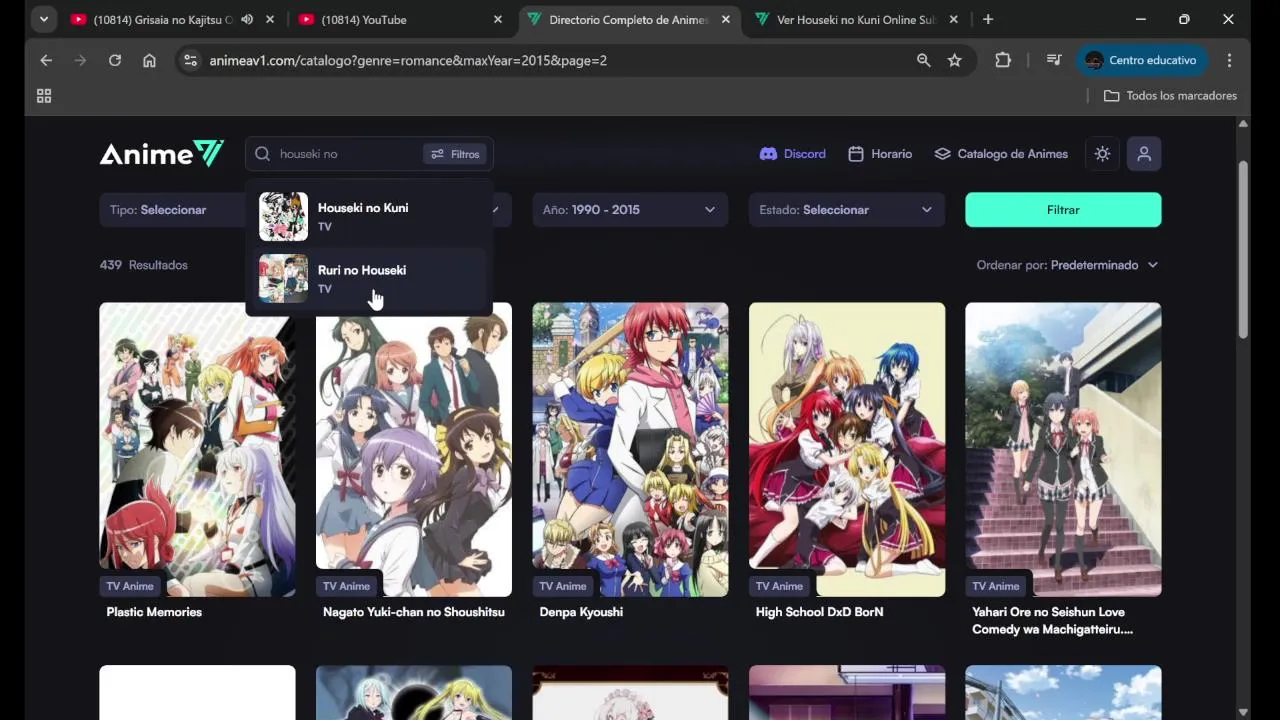Mute the Grisaia no Kajitsu tab audio icon

[247, 19]
